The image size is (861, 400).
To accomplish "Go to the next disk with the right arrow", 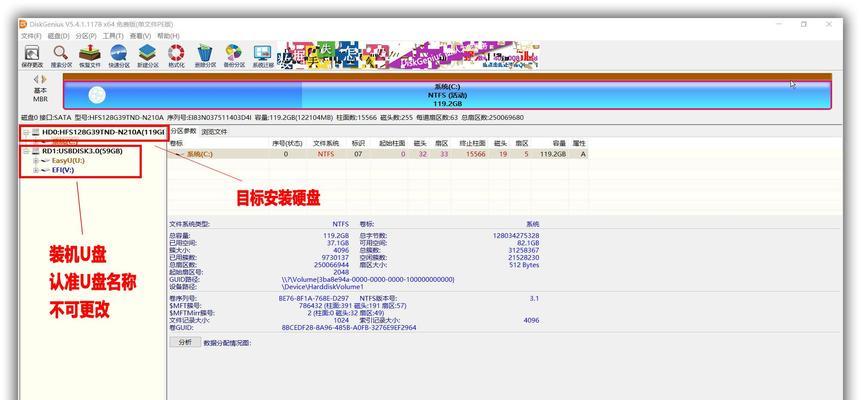I will coord(44,80).
